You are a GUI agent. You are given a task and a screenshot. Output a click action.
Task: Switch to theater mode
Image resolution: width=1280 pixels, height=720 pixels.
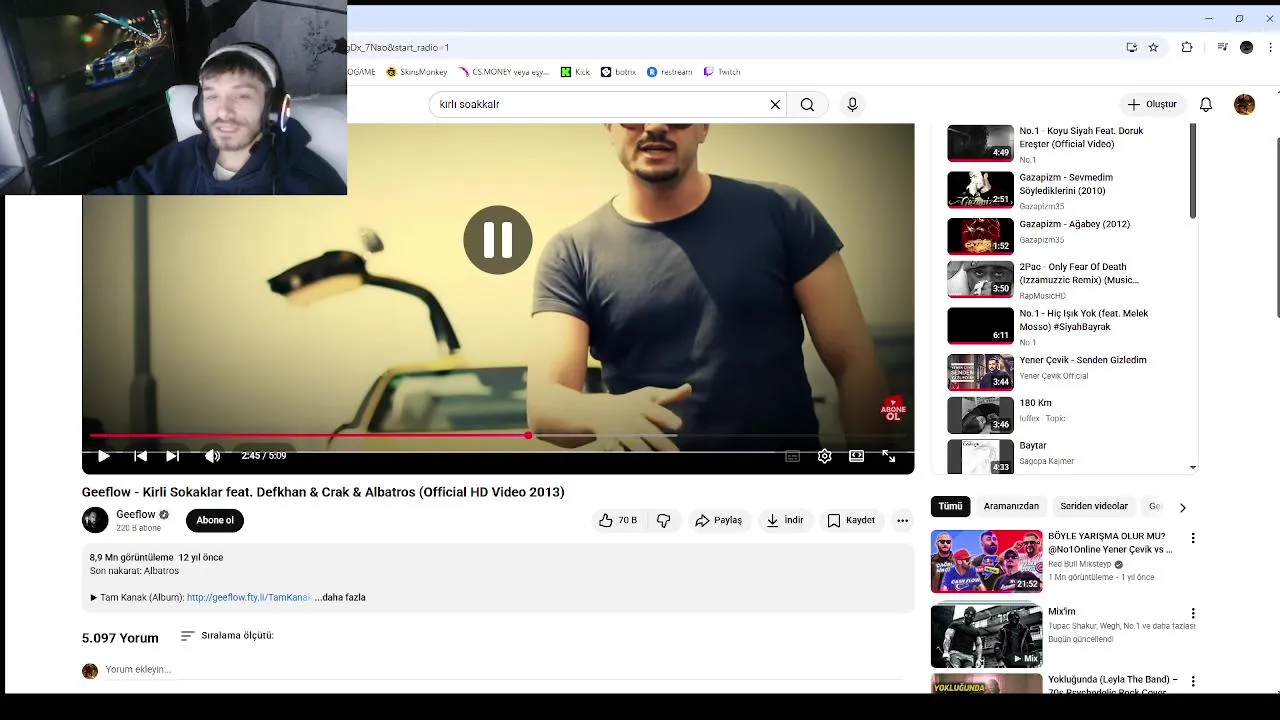pos(856,456)
